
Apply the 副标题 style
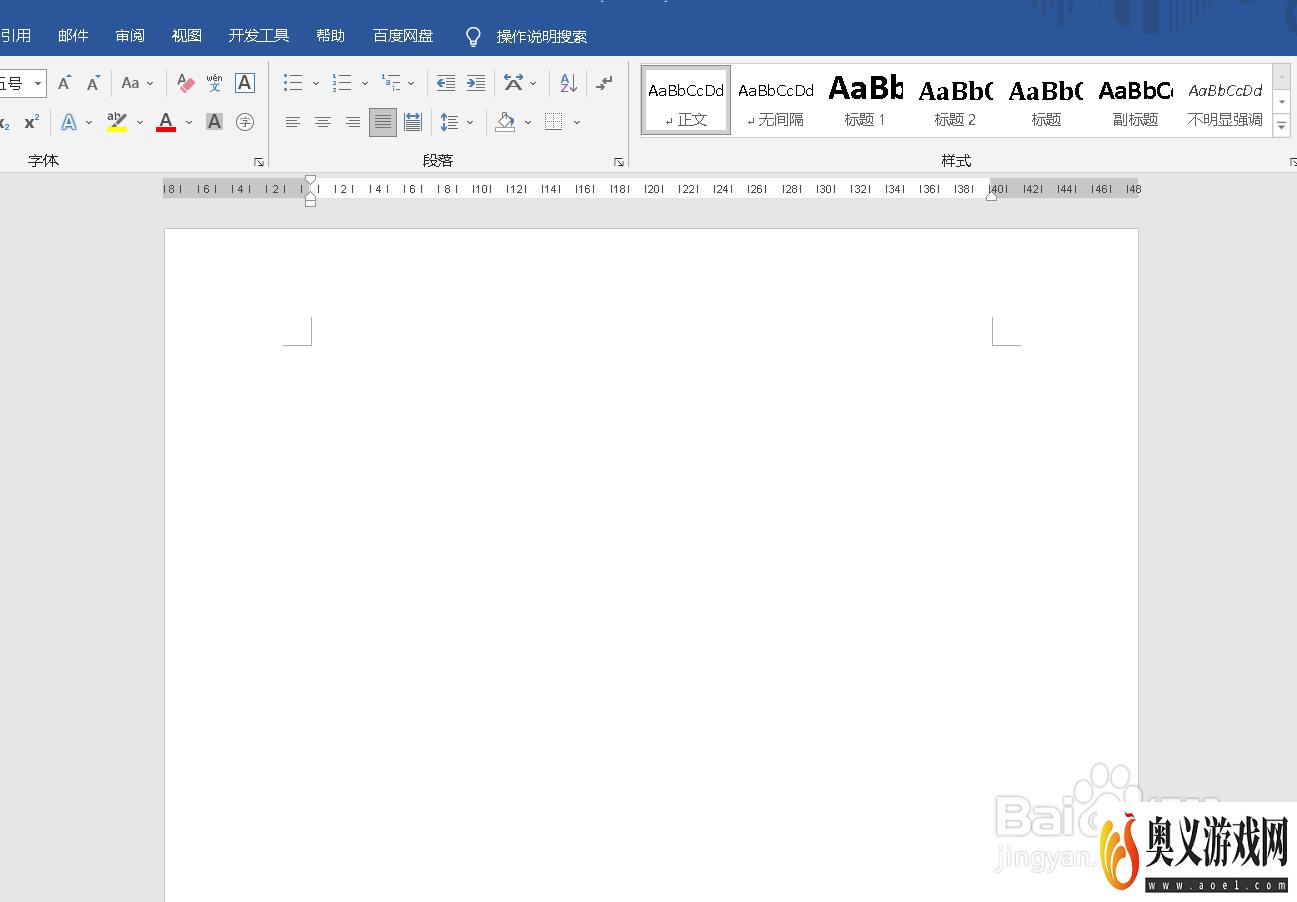[1135, 100]
